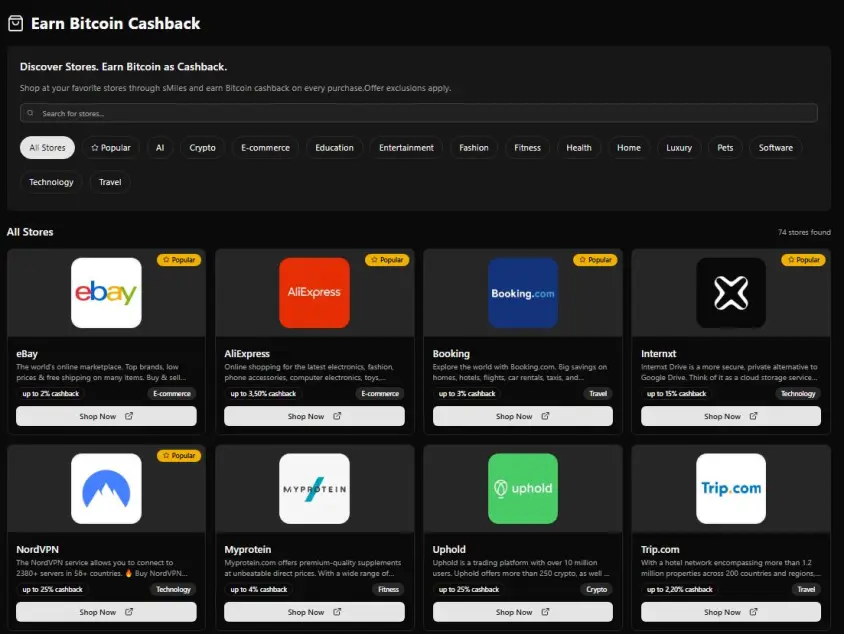The image size is (844, 634).
Task: Select the Travel category chip
Action: [x=110, y=182]
